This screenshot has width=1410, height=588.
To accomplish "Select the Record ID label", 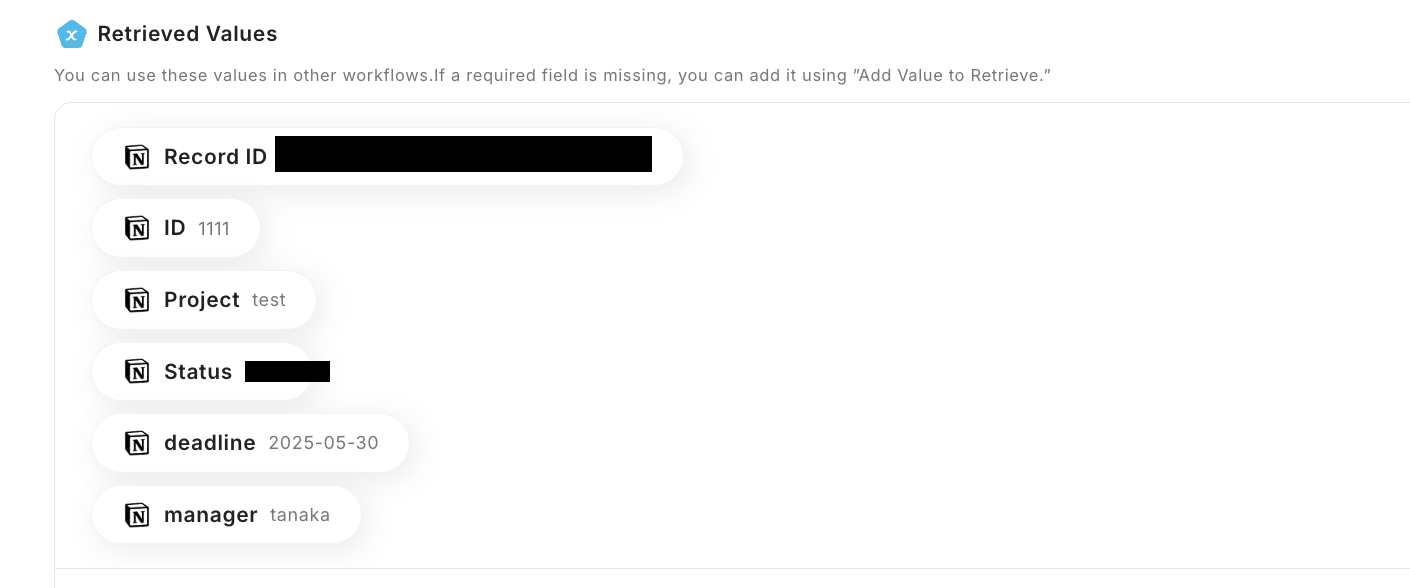I will (x=215, y=157).
